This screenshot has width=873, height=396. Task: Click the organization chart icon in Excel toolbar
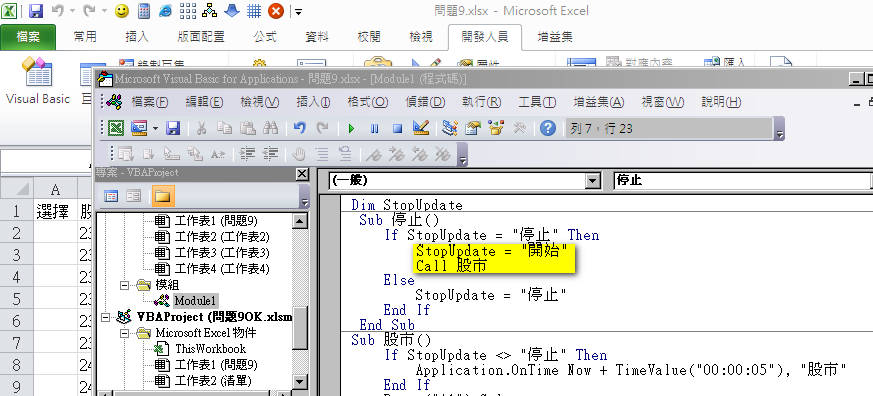(210, 11)
